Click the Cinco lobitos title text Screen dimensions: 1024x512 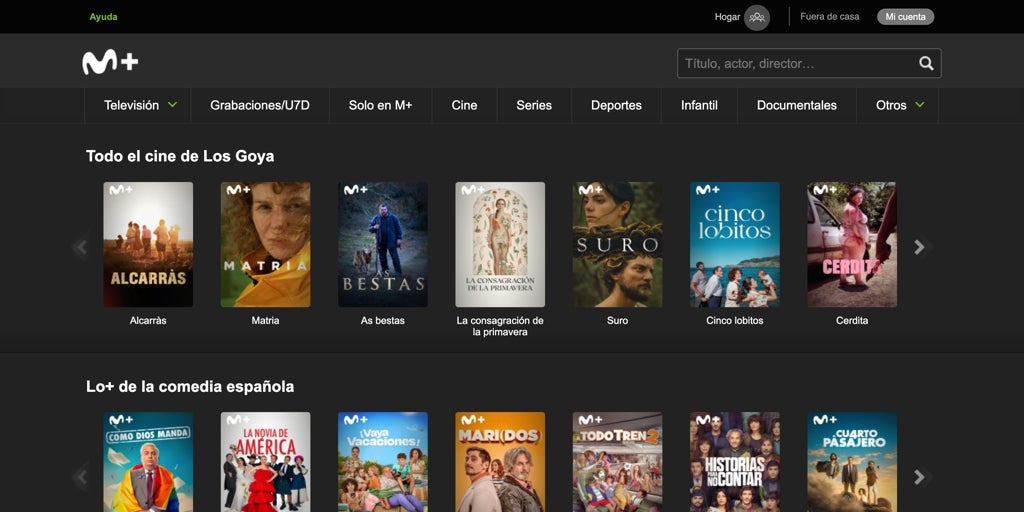[x=735, y=321]
